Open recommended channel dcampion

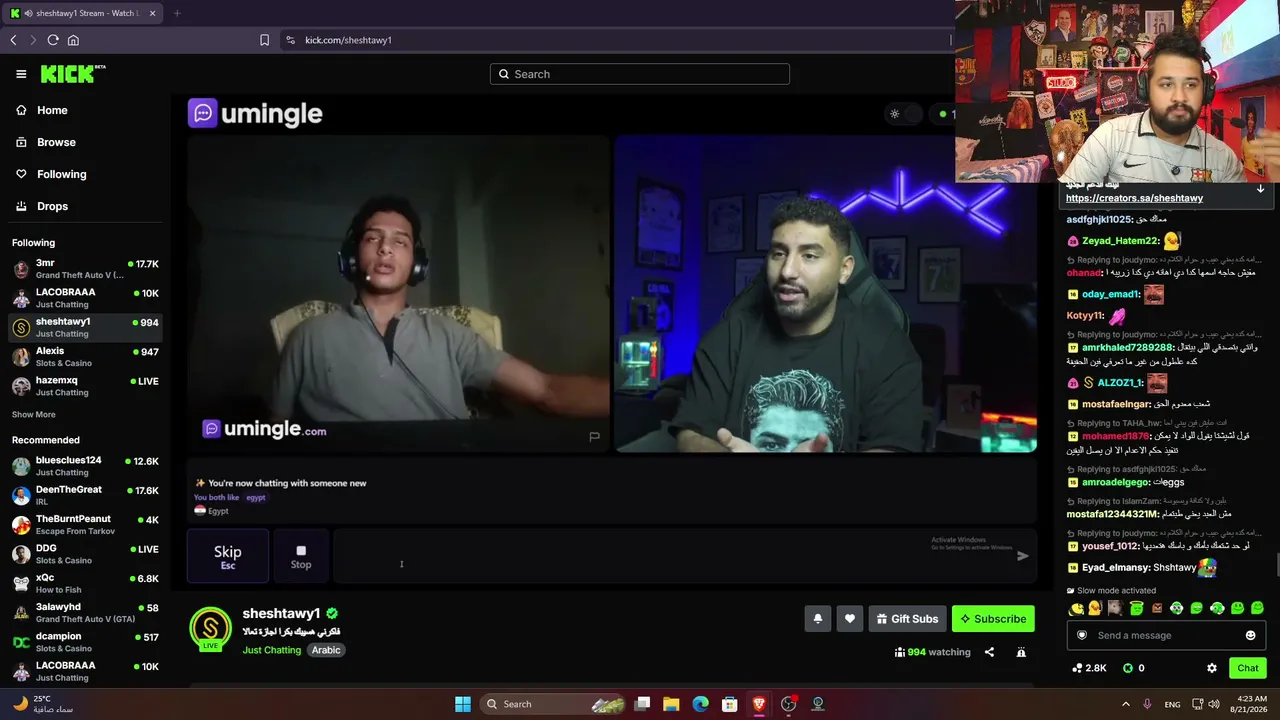point(85,642)
